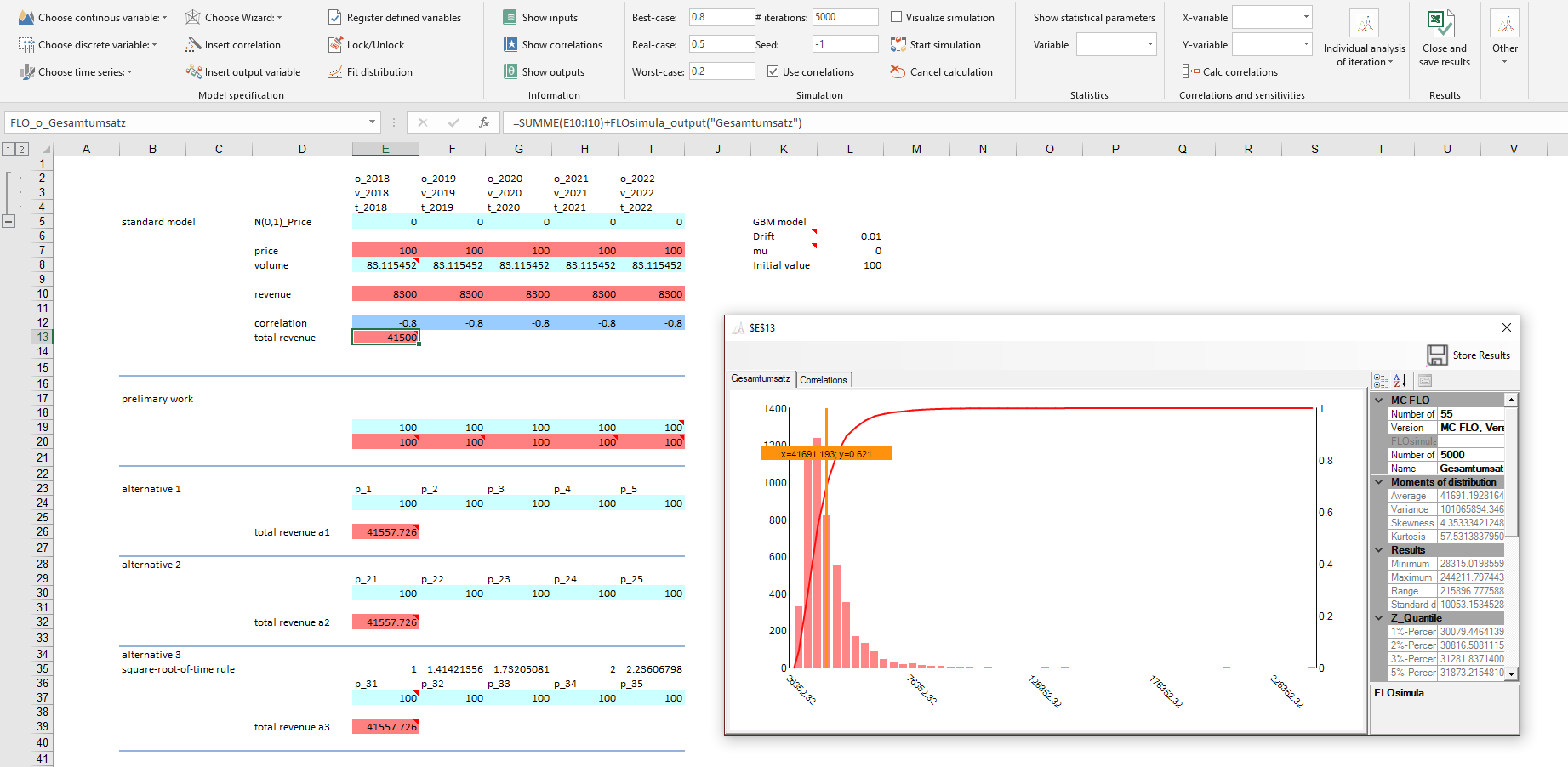Click the Lock/Unlock icon

coord(335,44)
